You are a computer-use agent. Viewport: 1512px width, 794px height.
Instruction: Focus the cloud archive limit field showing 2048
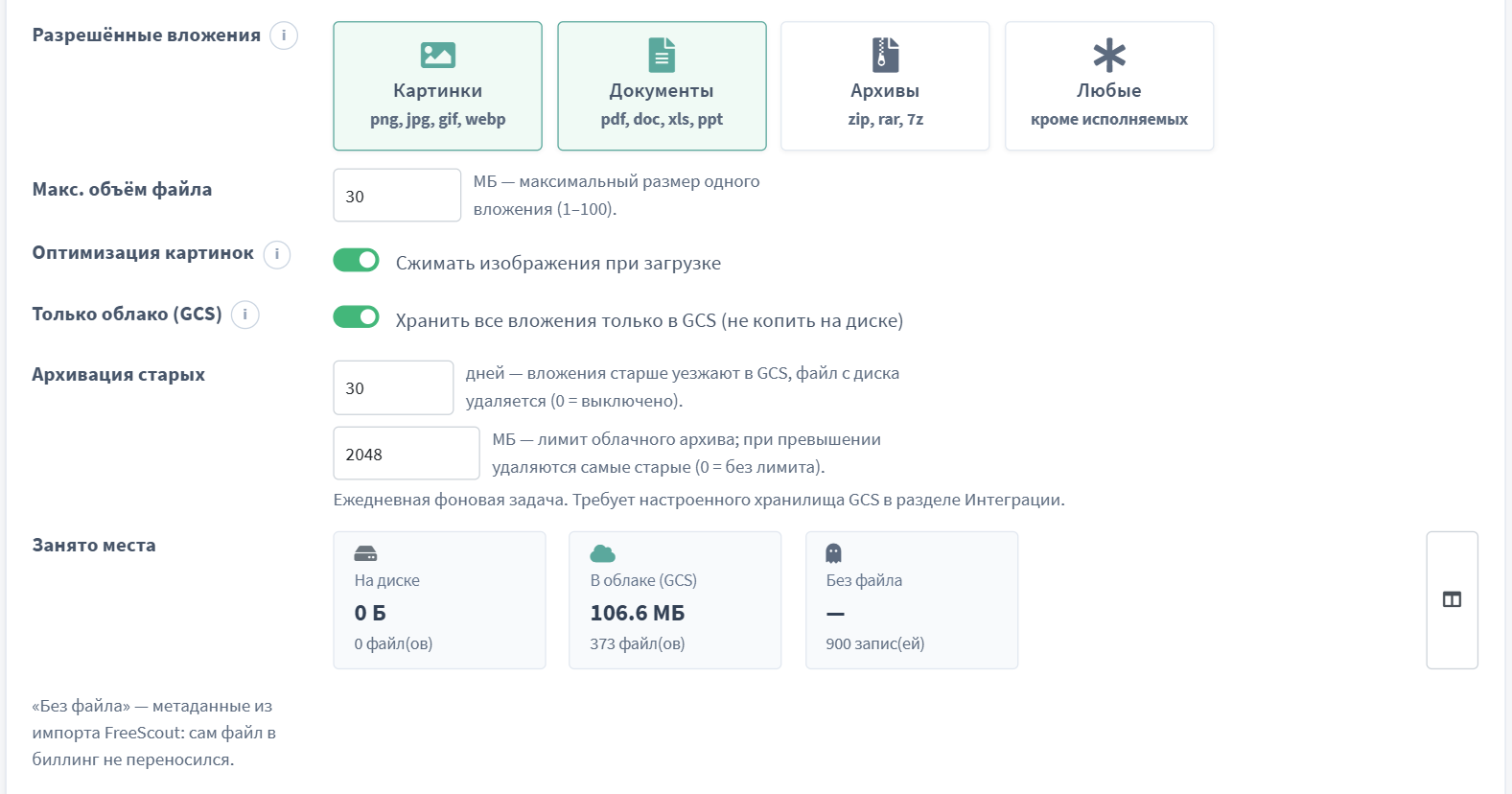pyautogui.click(x=407, y=454)
